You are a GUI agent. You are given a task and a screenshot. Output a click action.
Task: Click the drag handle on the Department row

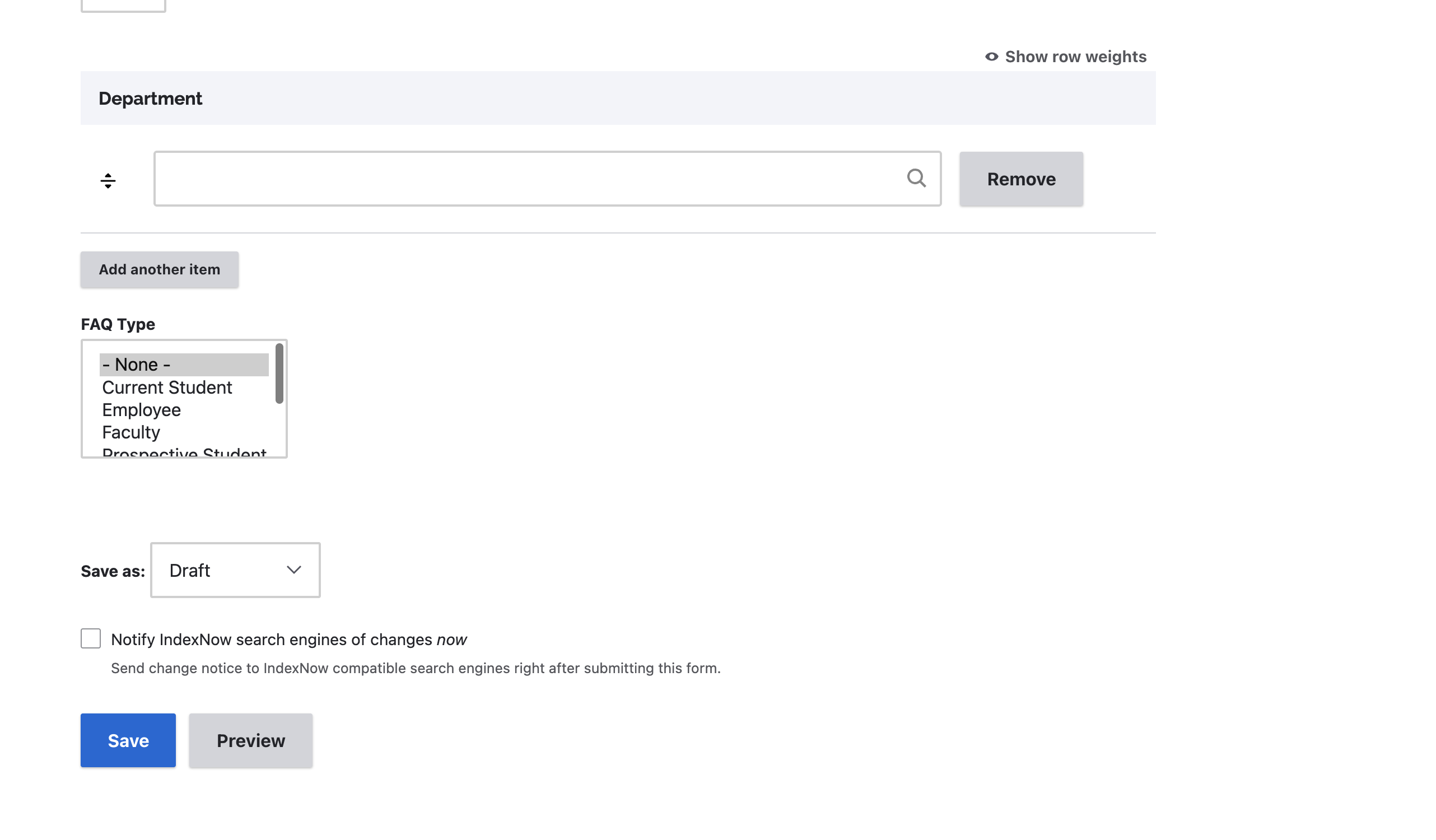point(108,180)
